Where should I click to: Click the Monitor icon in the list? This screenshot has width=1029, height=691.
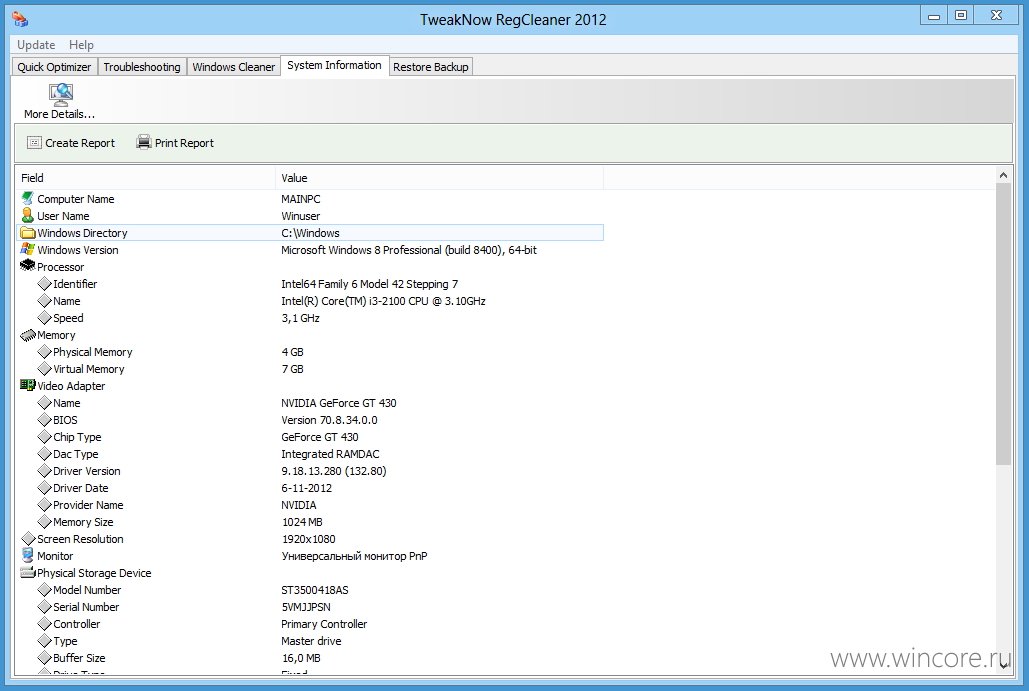click(27, 555)
